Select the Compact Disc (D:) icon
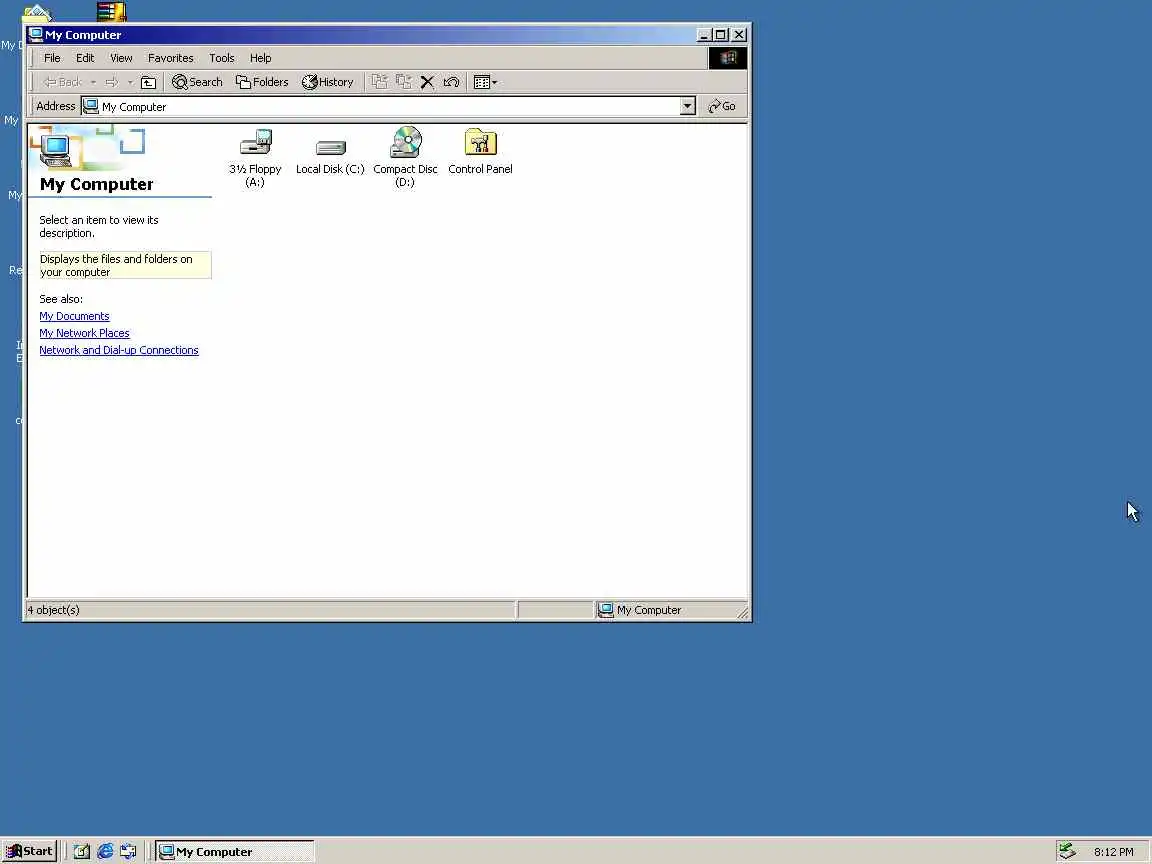This screenshot has height=864, width=1152. (x=406, y=142)
